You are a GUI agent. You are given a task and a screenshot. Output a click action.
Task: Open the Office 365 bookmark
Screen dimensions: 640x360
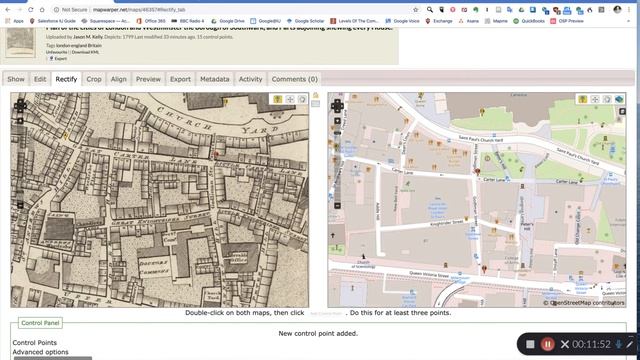coord(151,21)
